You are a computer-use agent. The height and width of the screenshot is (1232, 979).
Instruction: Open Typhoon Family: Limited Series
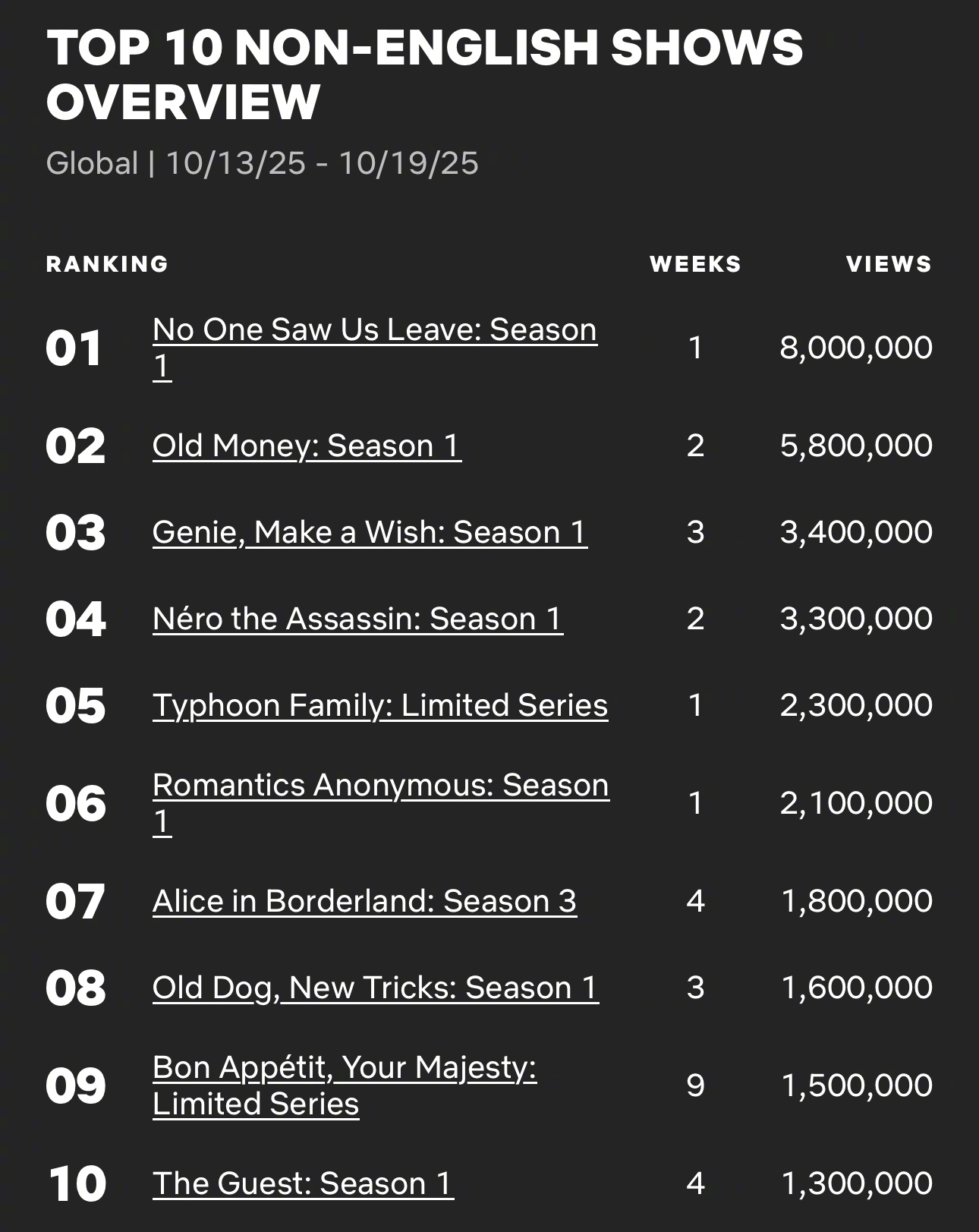point(380,705)
